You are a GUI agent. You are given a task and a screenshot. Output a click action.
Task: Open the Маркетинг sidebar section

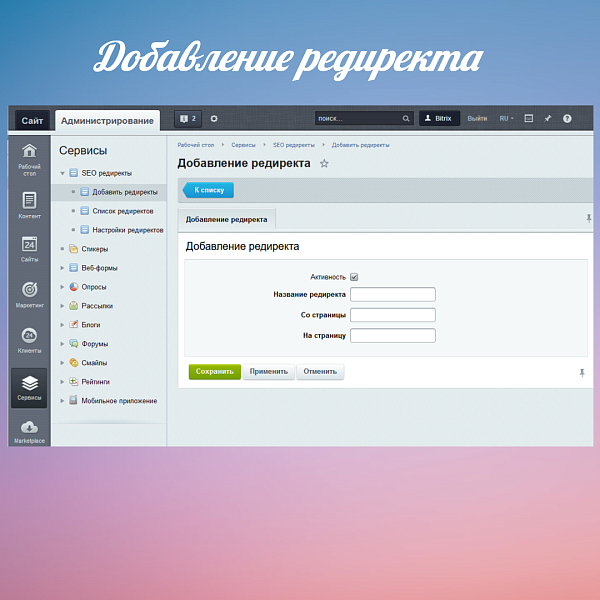pyautogui.click(x=29, y=294)
